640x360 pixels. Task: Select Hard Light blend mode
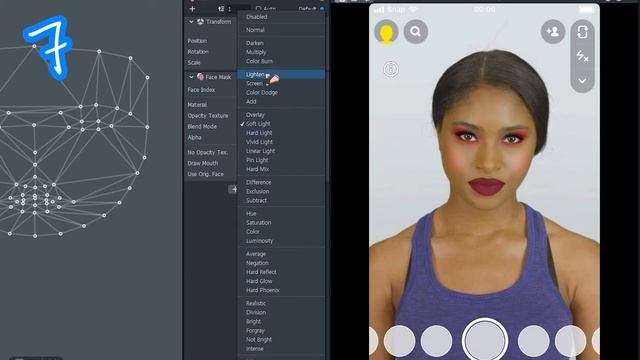[x=259, y=133]
